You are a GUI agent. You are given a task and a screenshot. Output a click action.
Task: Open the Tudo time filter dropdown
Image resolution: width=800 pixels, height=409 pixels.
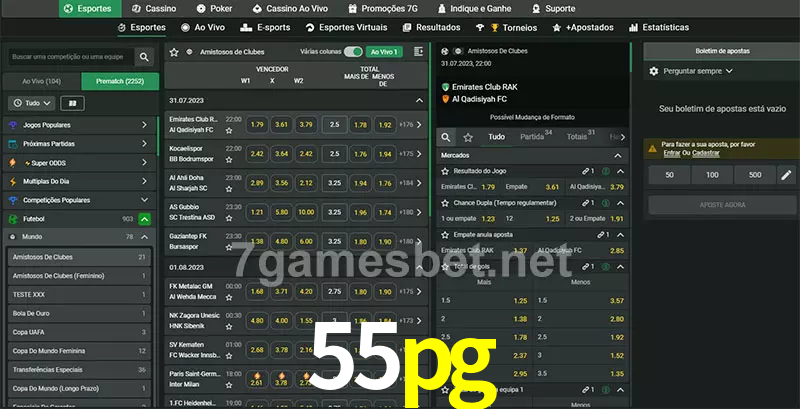coord(31,103)
